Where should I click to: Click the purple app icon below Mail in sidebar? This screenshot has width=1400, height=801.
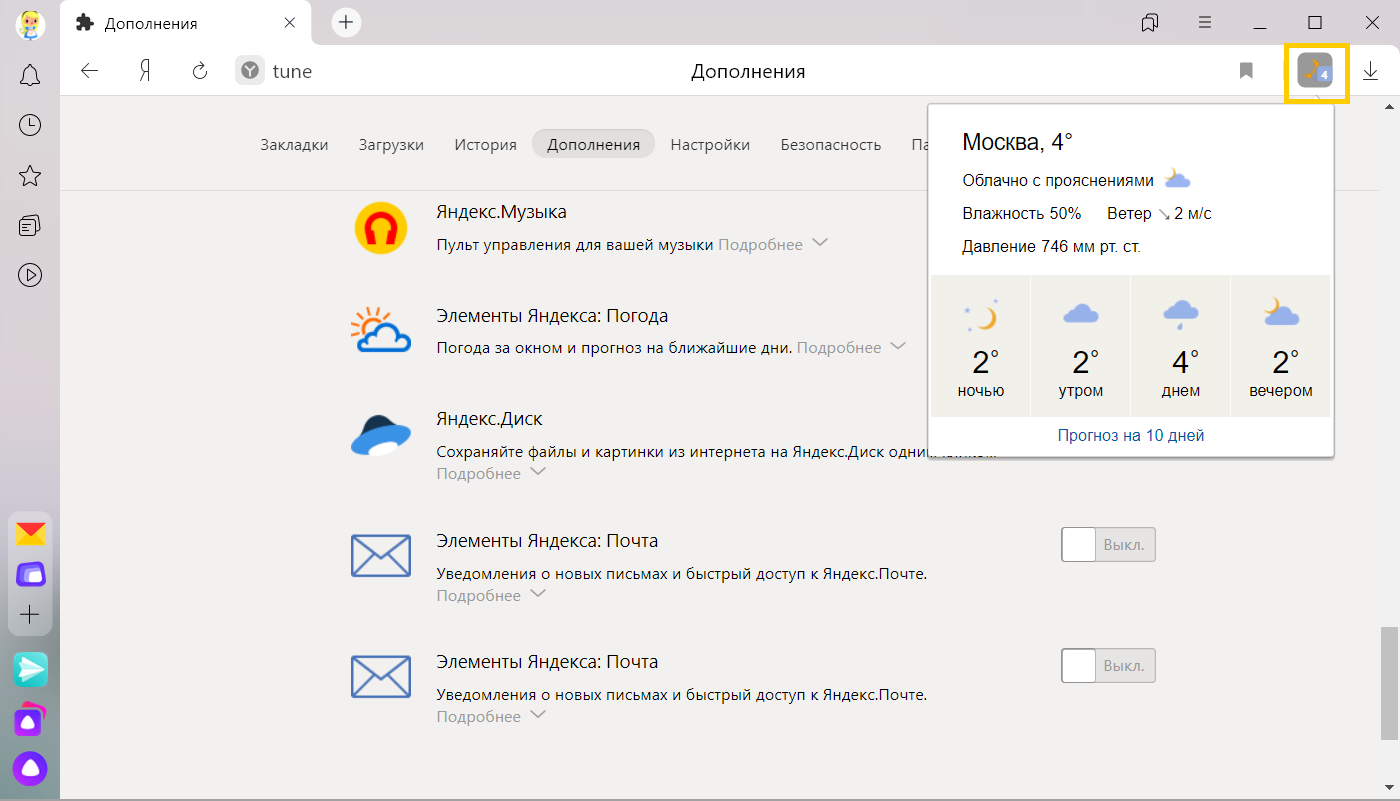tap(30, 574)
